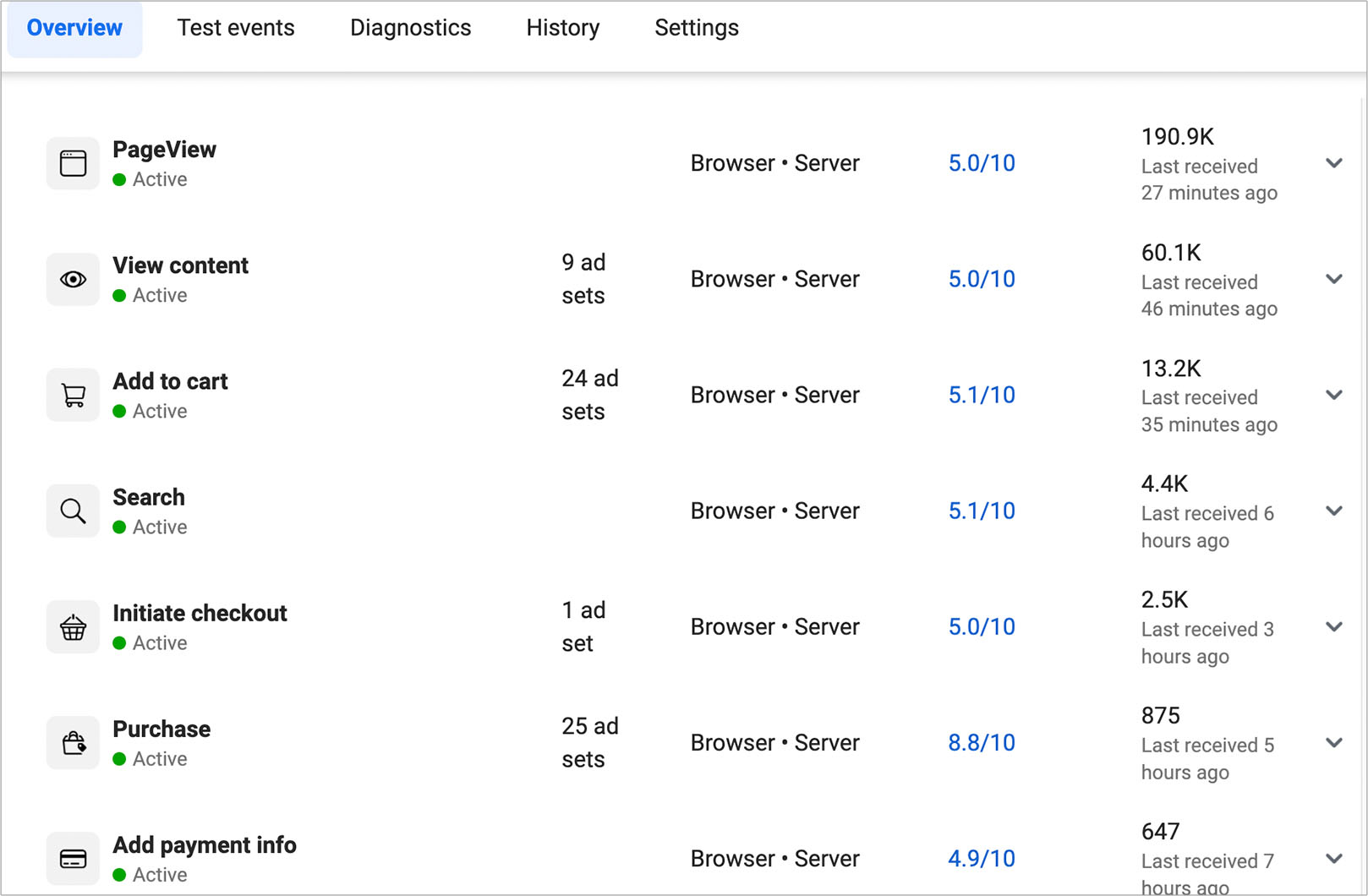Click the Add to cart icon

(x=73, y=395)
